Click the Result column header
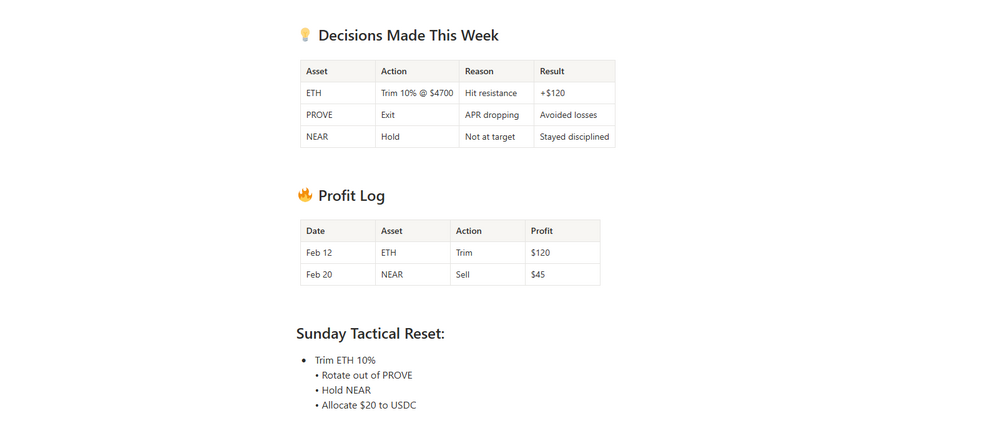1005x431 pixels. pos(574,71)
